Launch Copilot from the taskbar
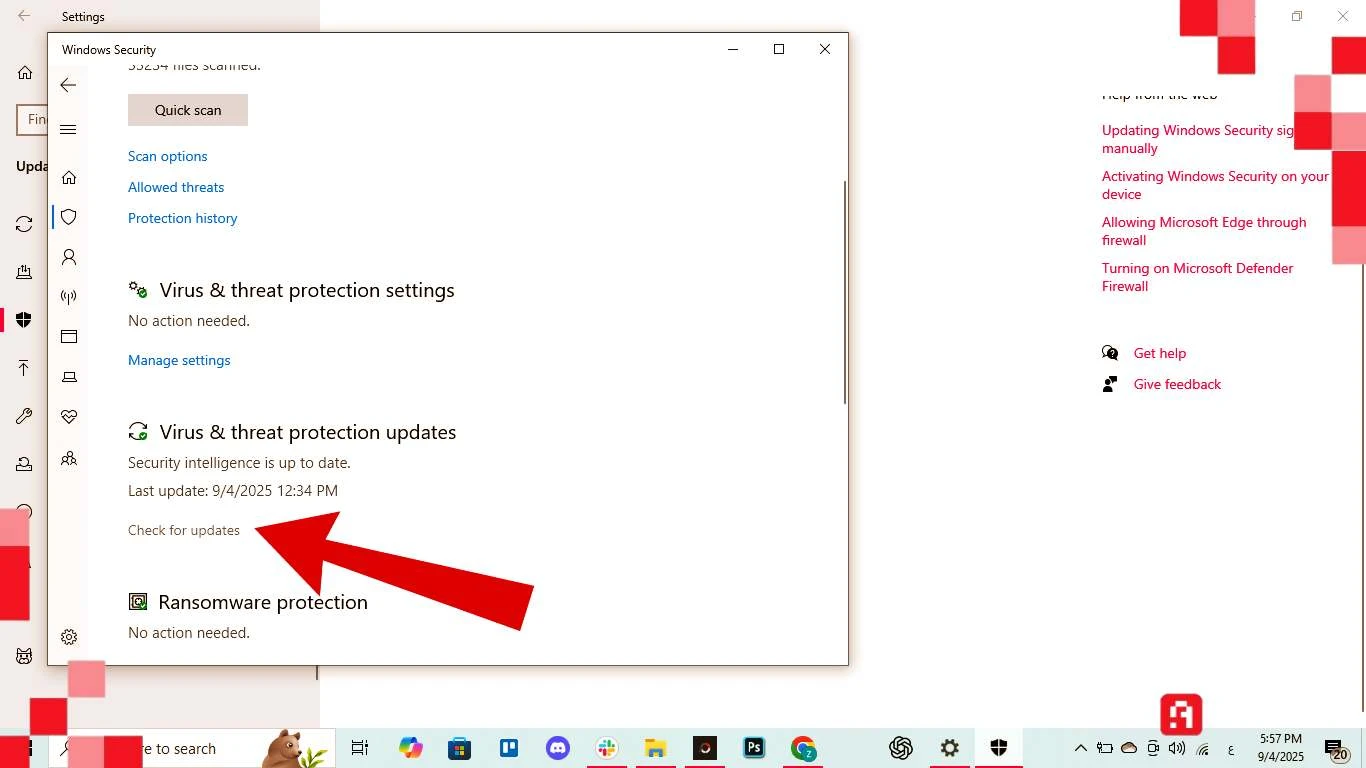 [x=410, y=748]
